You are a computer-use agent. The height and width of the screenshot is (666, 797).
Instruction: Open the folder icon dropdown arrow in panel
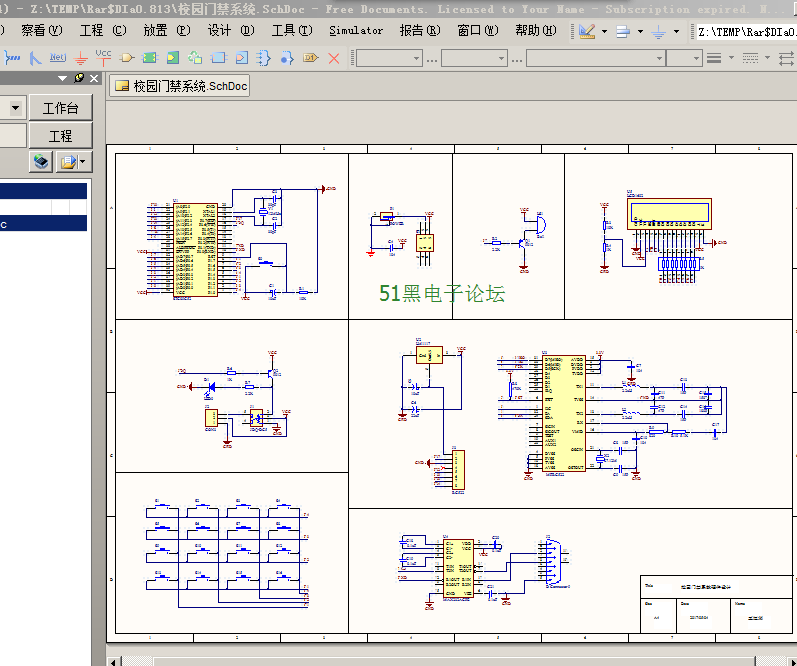(82, 161)
